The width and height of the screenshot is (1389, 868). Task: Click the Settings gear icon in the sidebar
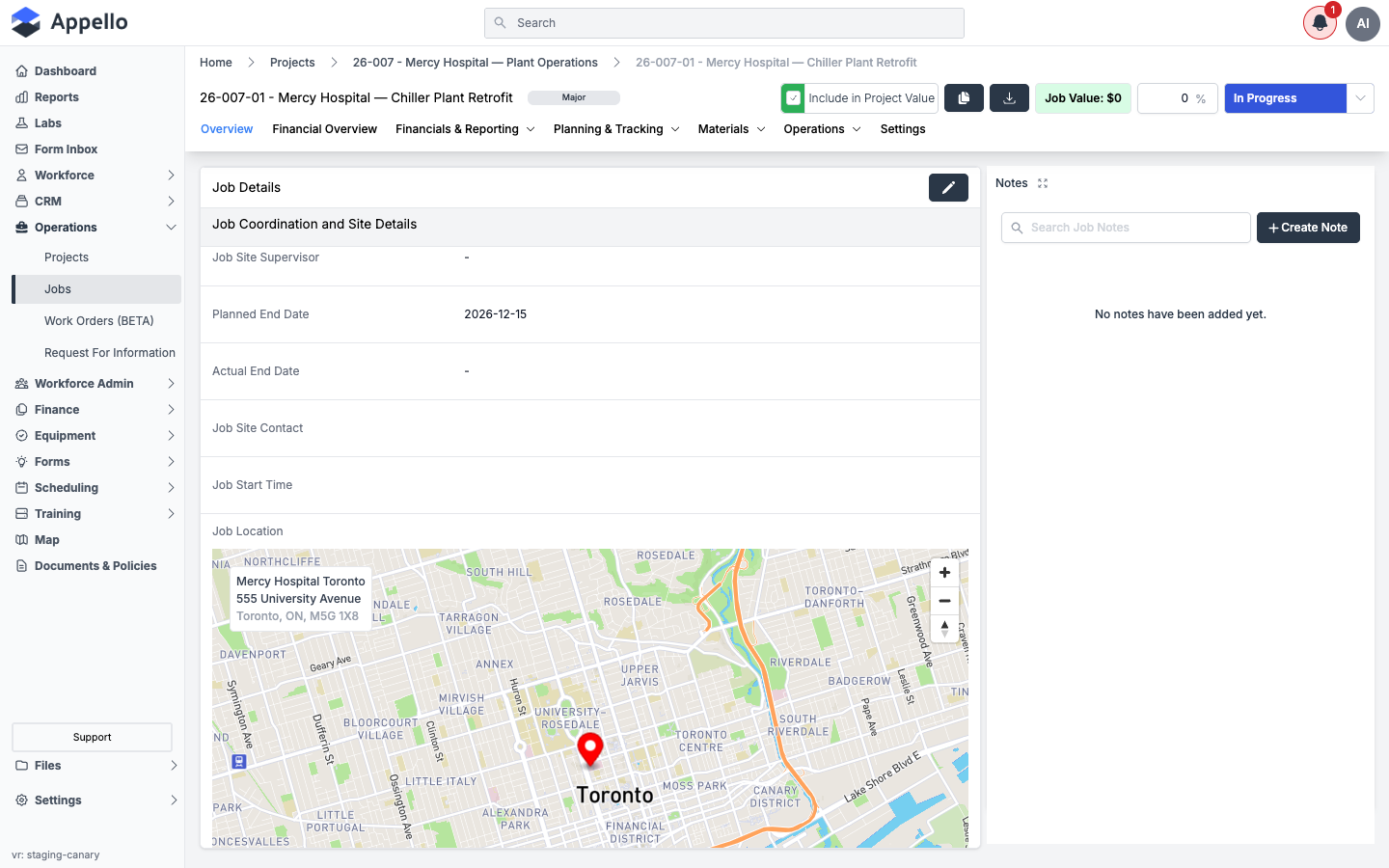point(21,800)
